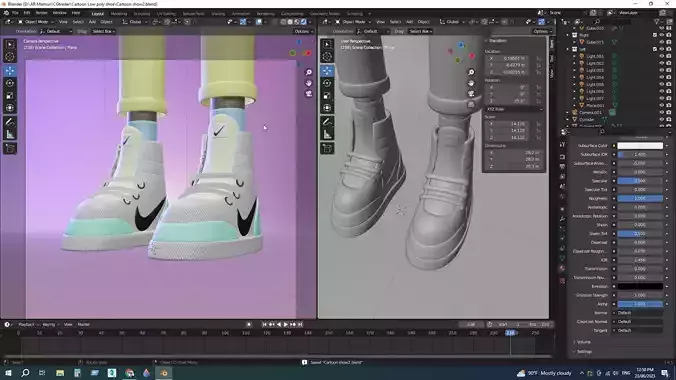The width and height of the screenshot is (676, 380).
Task: Jump to the timeline's last frame
Action: click(300, 324)
